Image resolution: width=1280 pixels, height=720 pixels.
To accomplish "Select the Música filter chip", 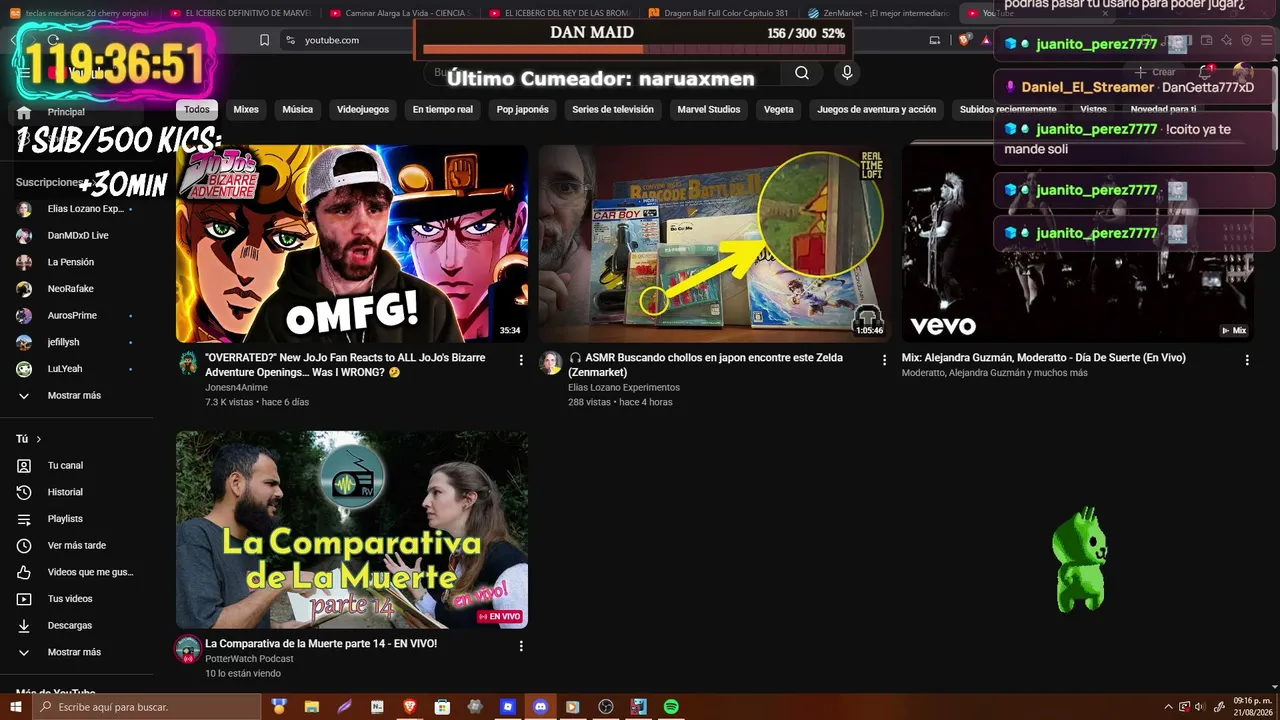I will (298, 110).
